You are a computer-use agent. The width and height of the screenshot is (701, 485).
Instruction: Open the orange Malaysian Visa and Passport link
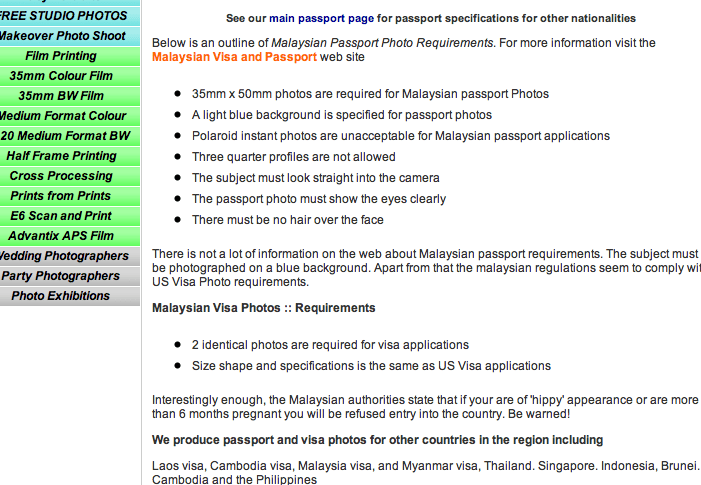tap(234, 57)
